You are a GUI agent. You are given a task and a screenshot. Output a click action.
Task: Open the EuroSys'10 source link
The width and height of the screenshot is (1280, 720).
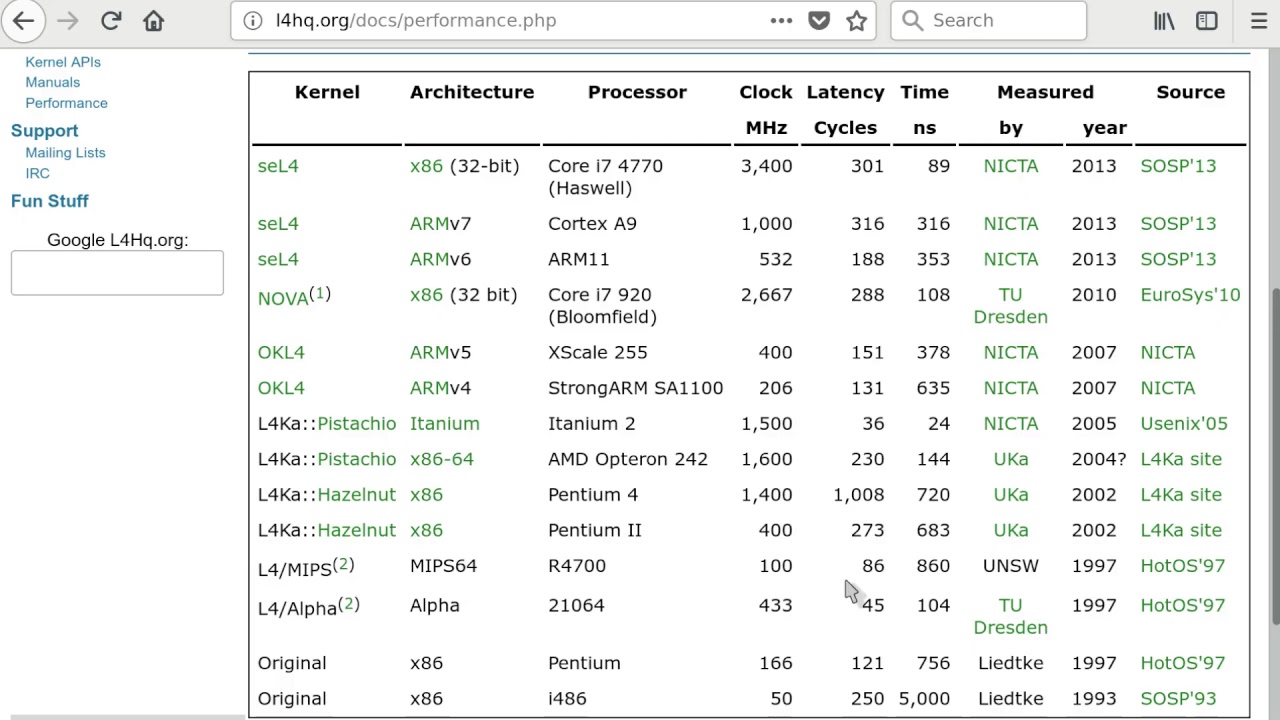(1190, 295)
